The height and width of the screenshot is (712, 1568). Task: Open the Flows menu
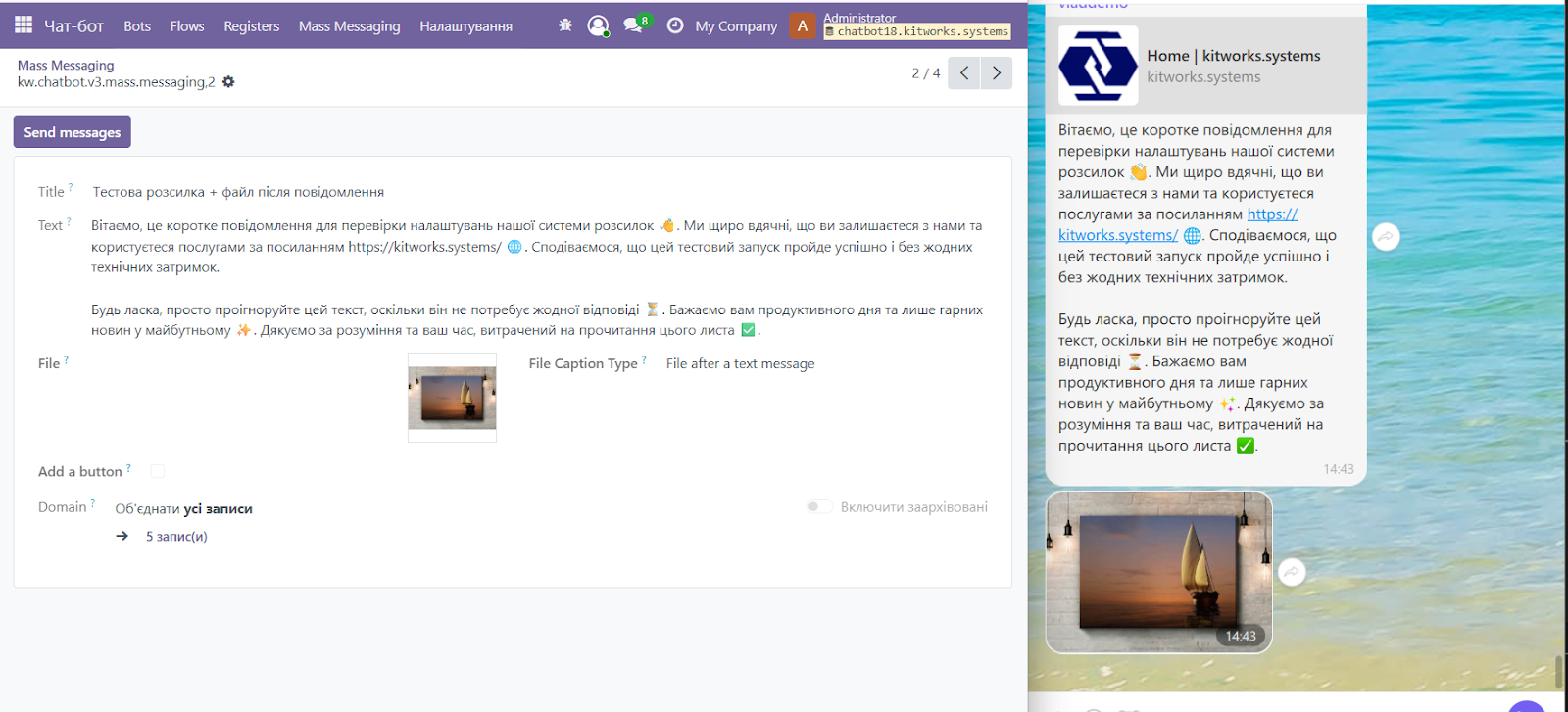[186, 26]
